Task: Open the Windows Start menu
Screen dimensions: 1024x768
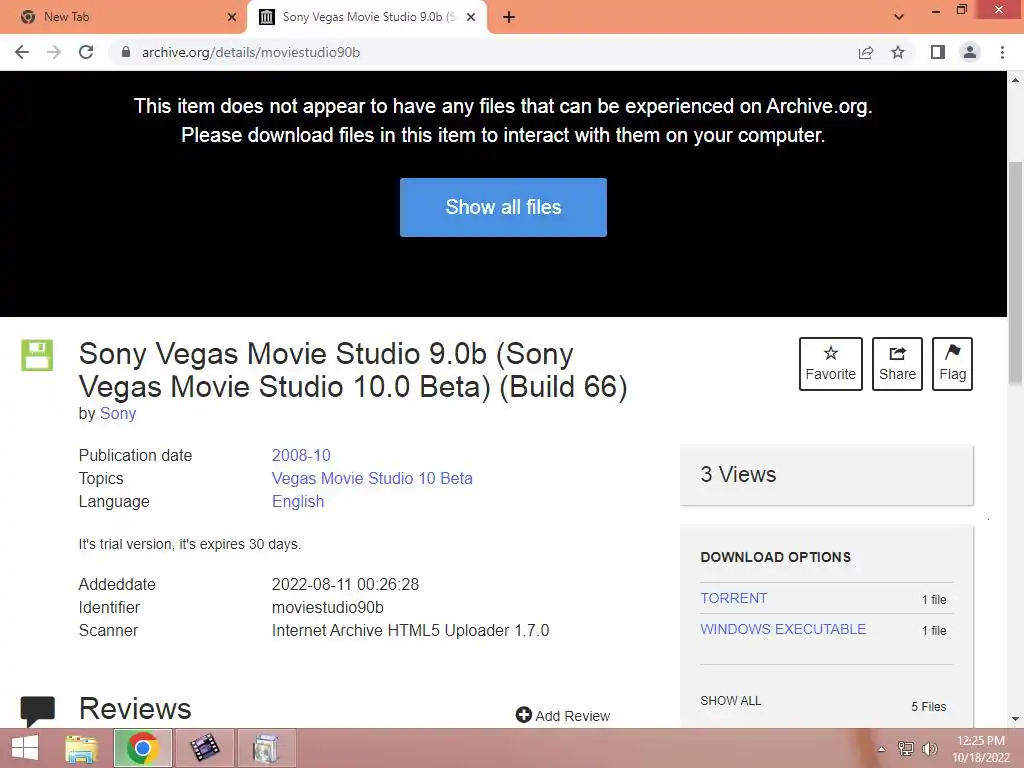Action: [x=25, y=748]
